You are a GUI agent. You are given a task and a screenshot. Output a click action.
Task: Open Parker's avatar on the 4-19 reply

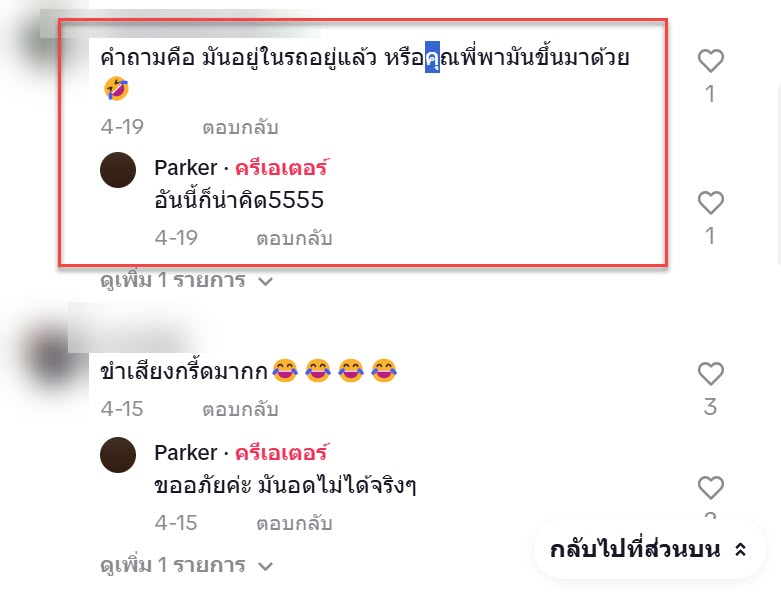[x=118, y=170]
